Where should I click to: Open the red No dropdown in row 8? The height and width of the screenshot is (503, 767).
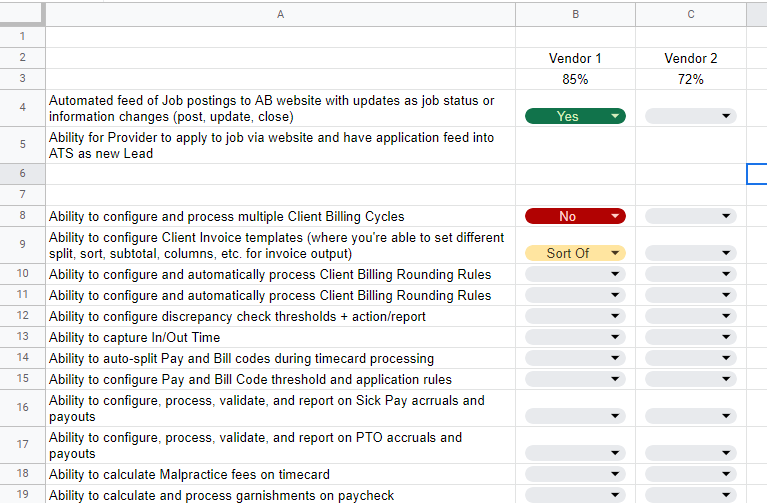point(575,216)
